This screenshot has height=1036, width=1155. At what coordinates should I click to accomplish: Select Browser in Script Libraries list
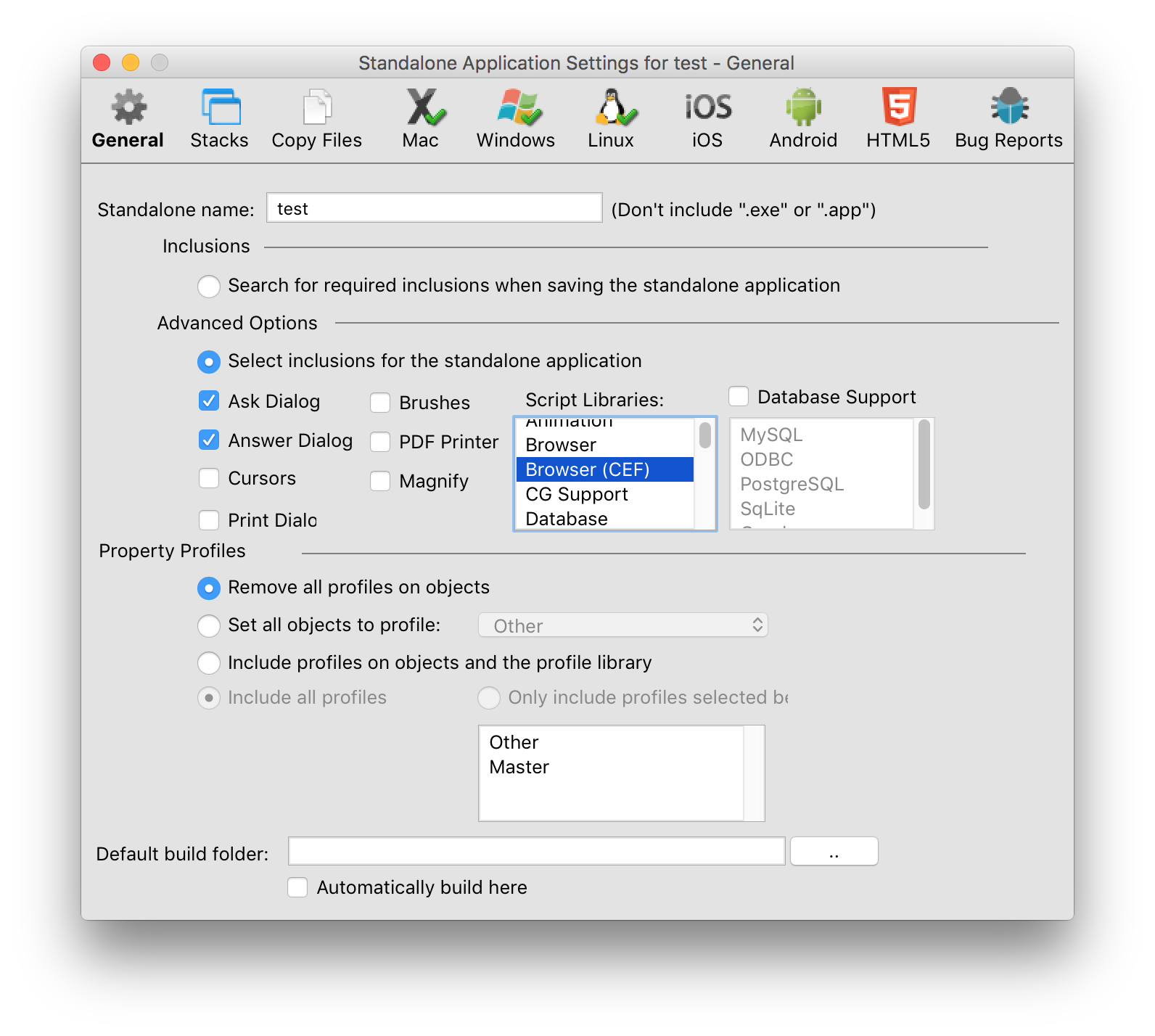[605, 445]
